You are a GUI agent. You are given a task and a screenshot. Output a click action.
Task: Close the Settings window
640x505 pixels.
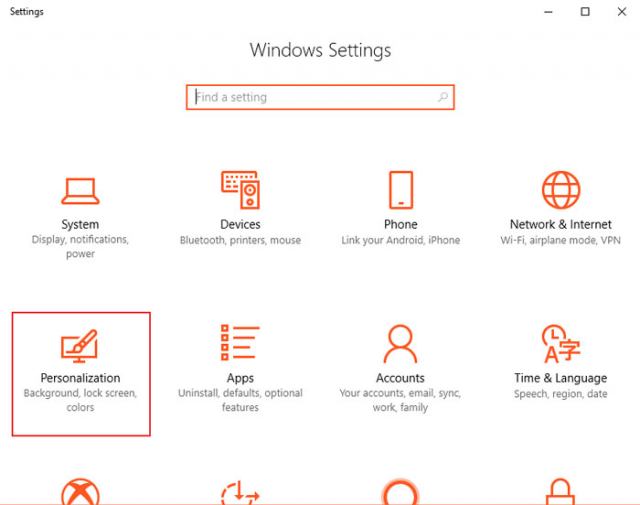tap(622, 12)
